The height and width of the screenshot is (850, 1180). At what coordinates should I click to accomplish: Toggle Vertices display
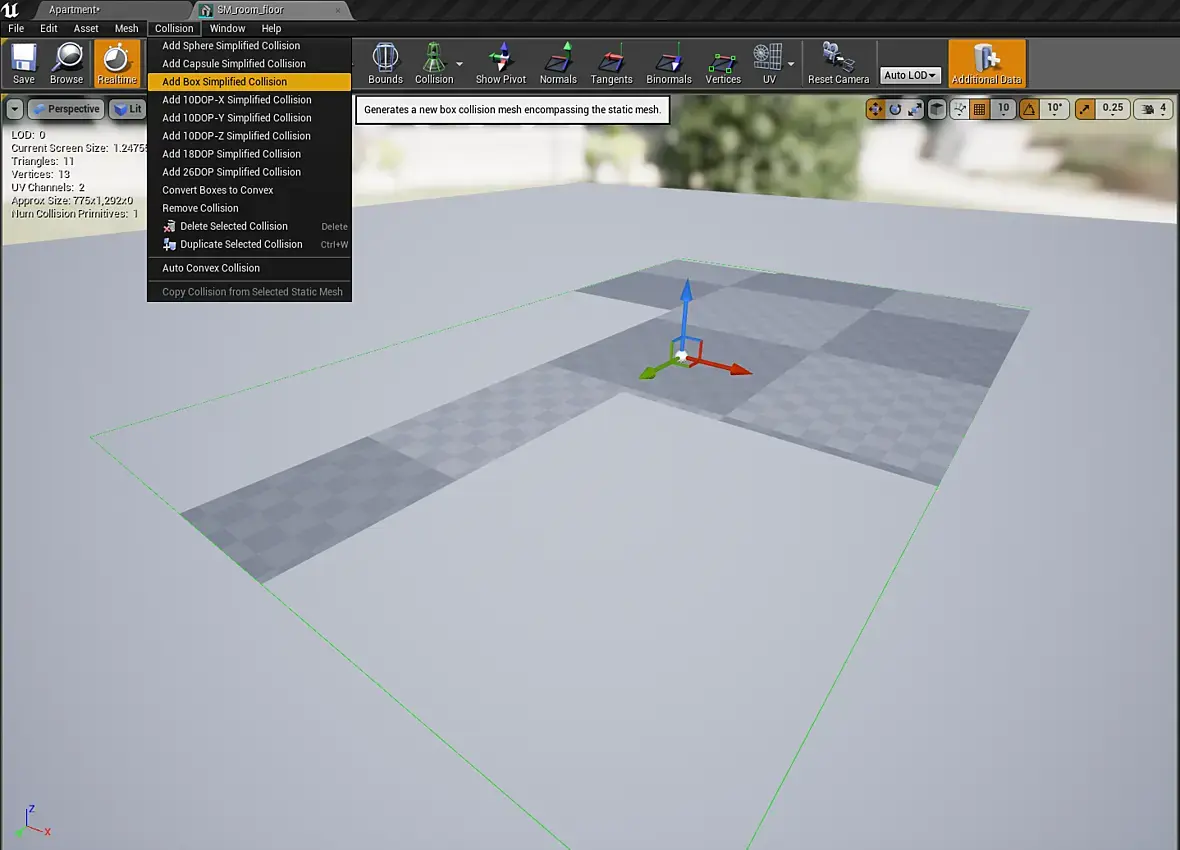pyautogui.click(x=722, y=63)
